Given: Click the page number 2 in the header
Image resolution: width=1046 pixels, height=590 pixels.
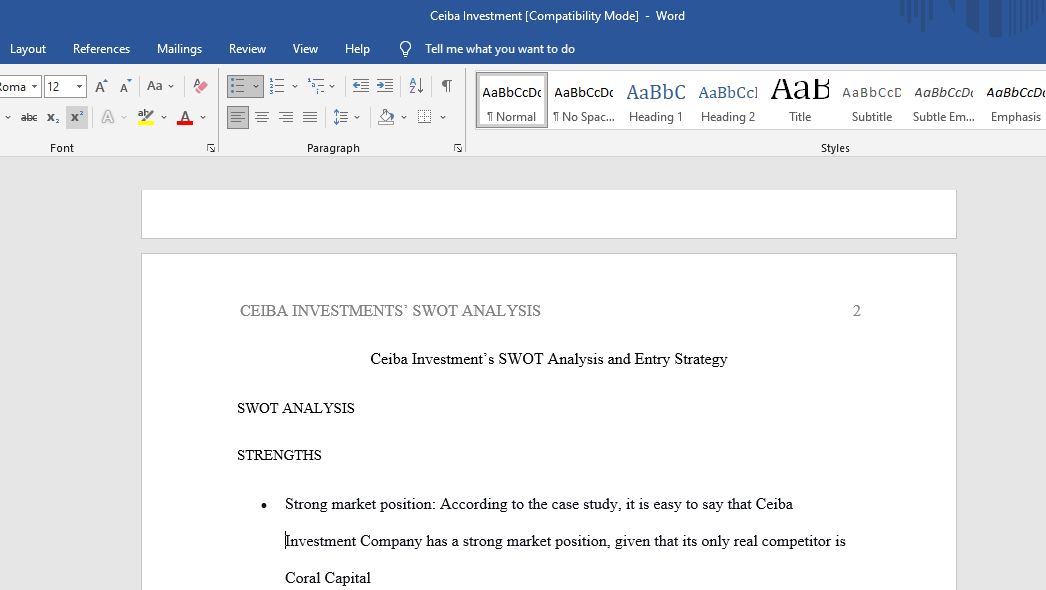Looking at the screenshot, I should click(857, 311).
